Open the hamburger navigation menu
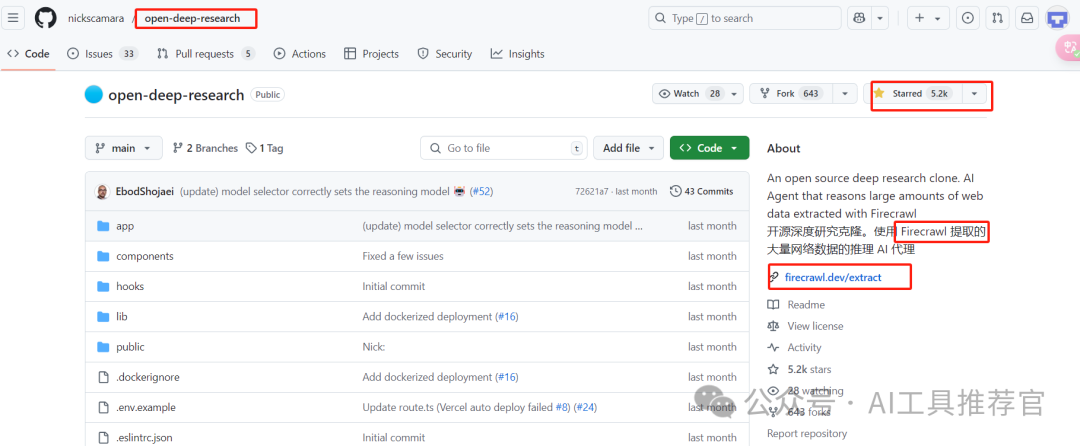This screenshot has width=1080, height=446. pos(14,18)
